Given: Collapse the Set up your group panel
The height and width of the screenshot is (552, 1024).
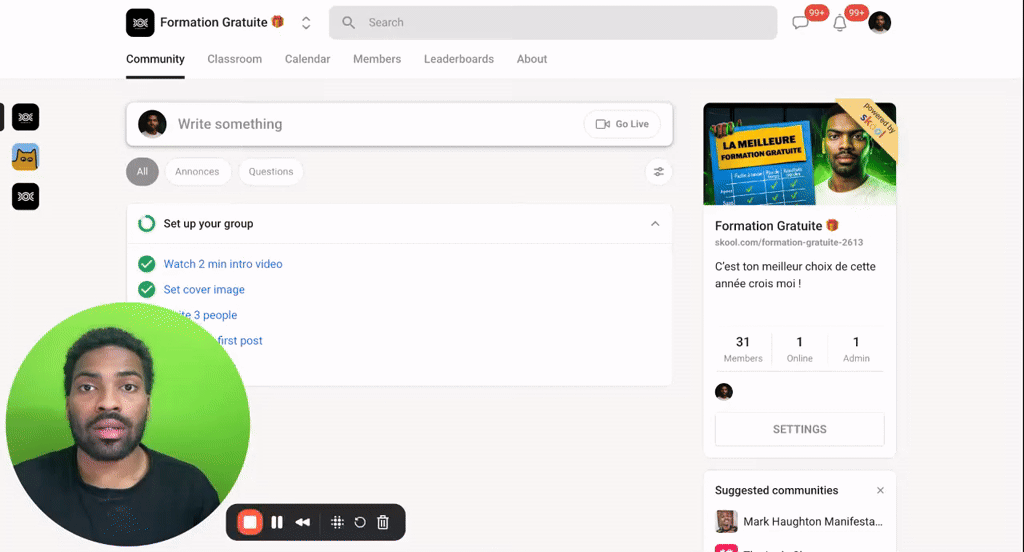Looking at the screenshot, I should click(655, 223).
